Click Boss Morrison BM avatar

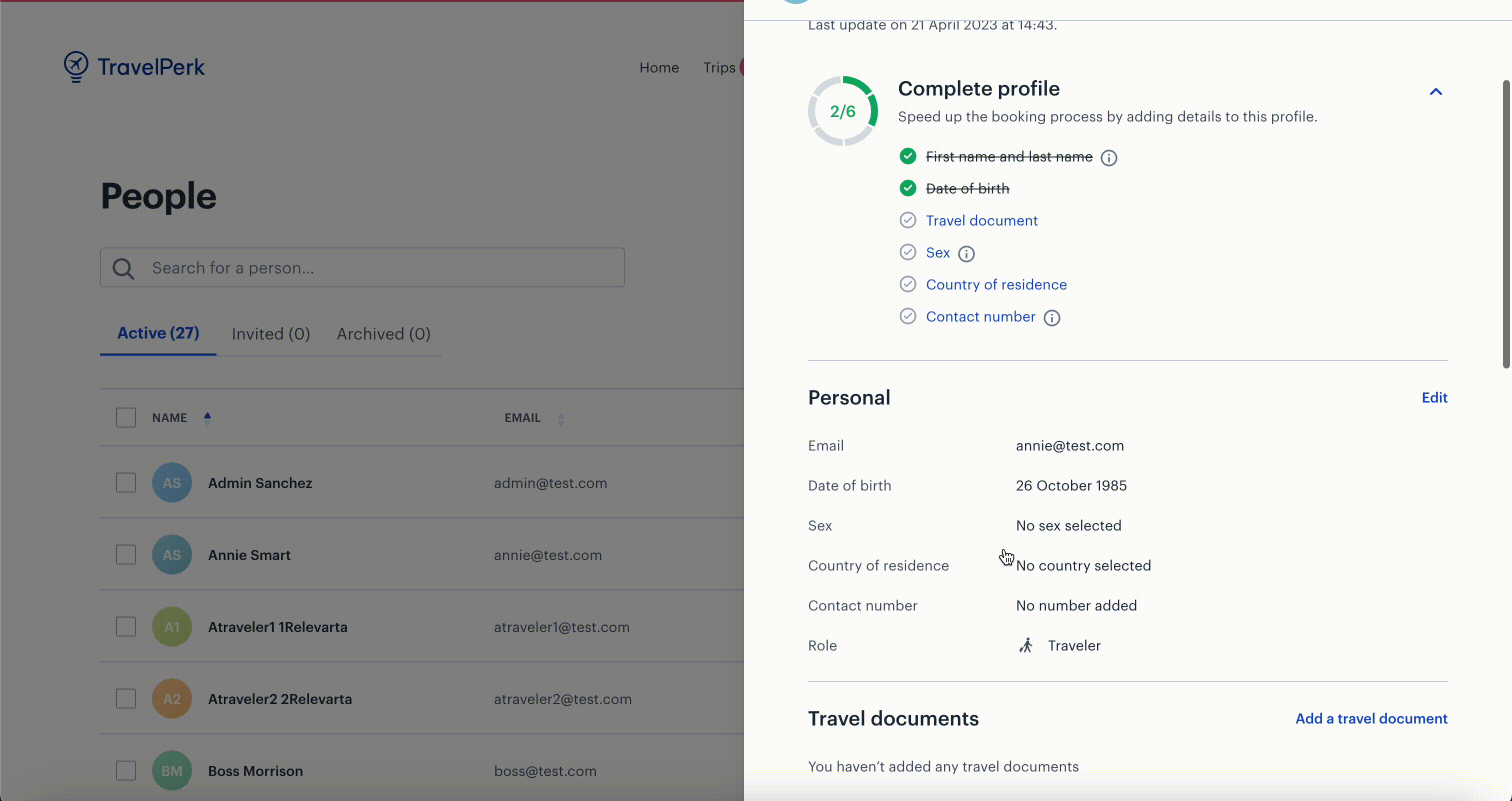pyautogui.click(x=171, y=771)
